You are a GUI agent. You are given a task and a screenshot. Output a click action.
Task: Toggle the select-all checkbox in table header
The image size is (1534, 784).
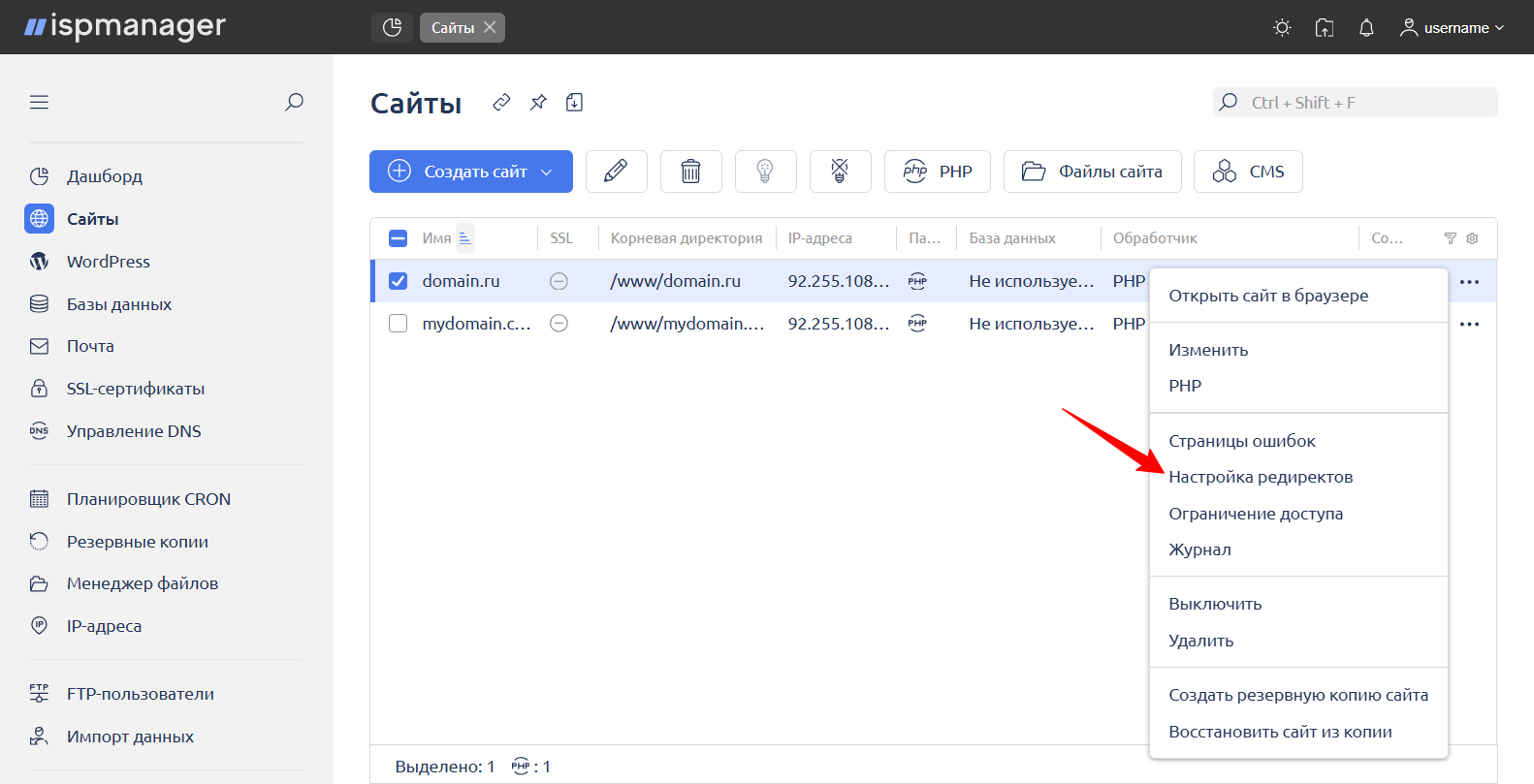click(398, 238)
